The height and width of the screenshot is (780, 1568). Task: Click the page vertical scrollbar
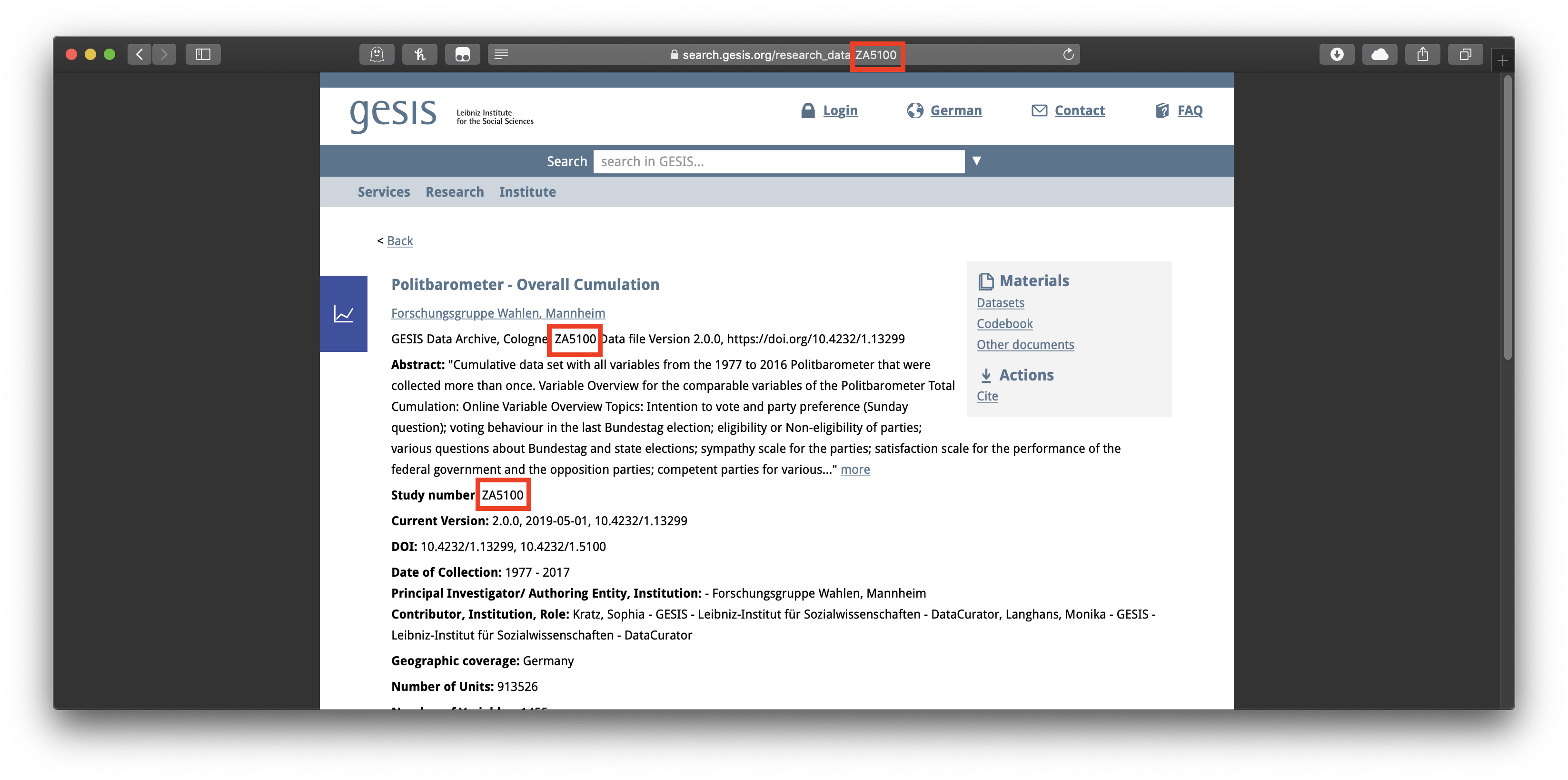(x=1507, y=218)
